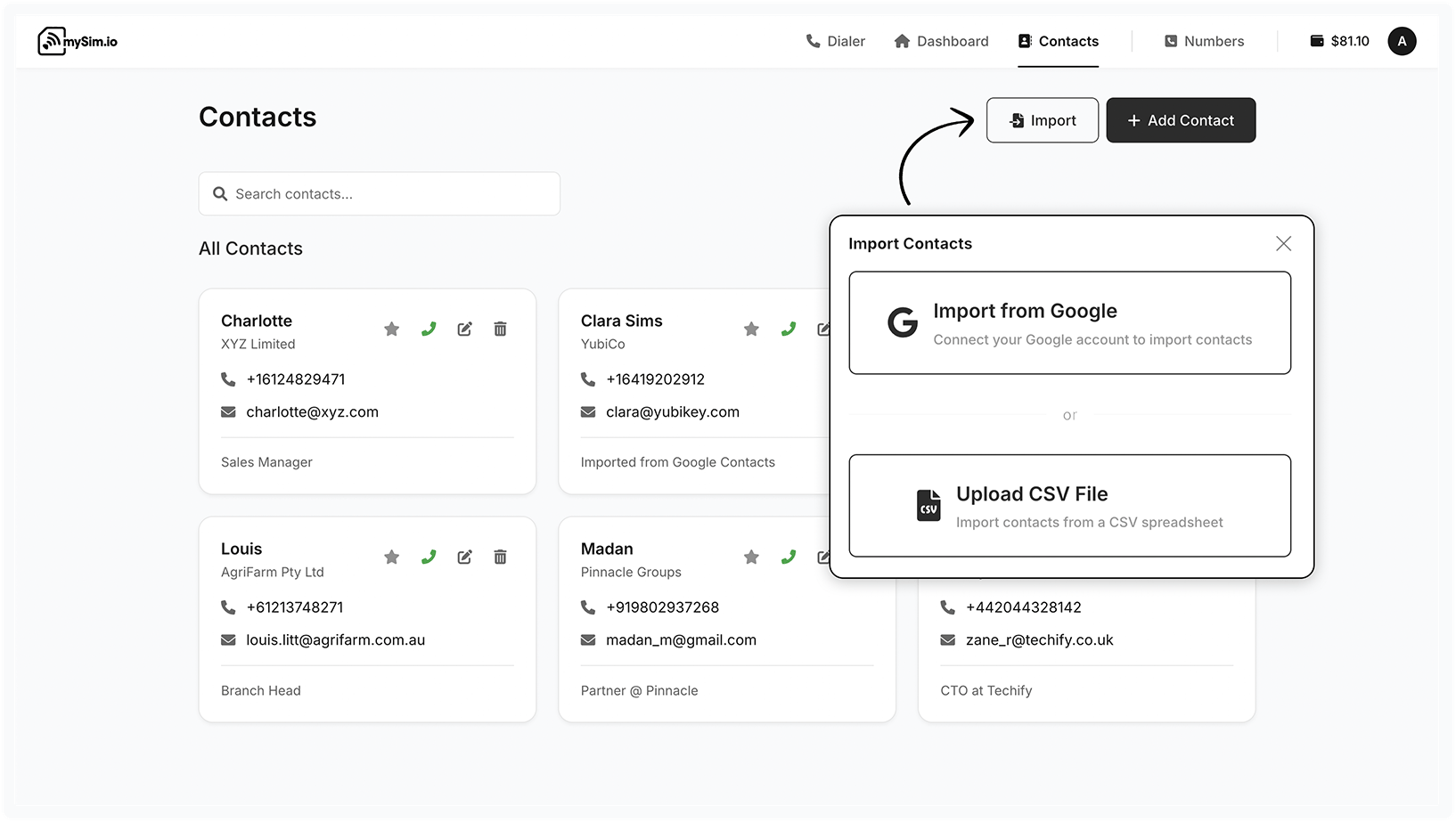Click email zane_r@techify.co.uk
The height and width of the screenshot is (822, 1456).
click(x=1040, y=640)
